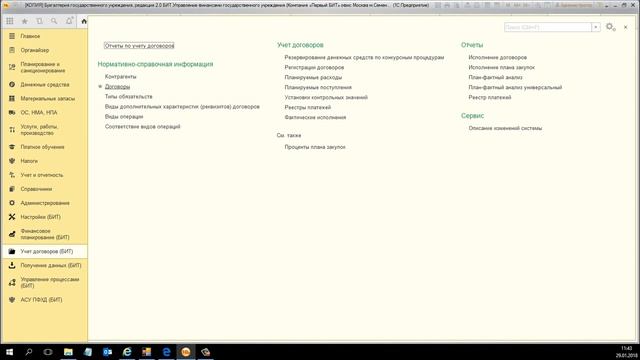Open Главное section icon
Image resolution: width=640 pixels, height=360 pixels.
click(12, 36)
